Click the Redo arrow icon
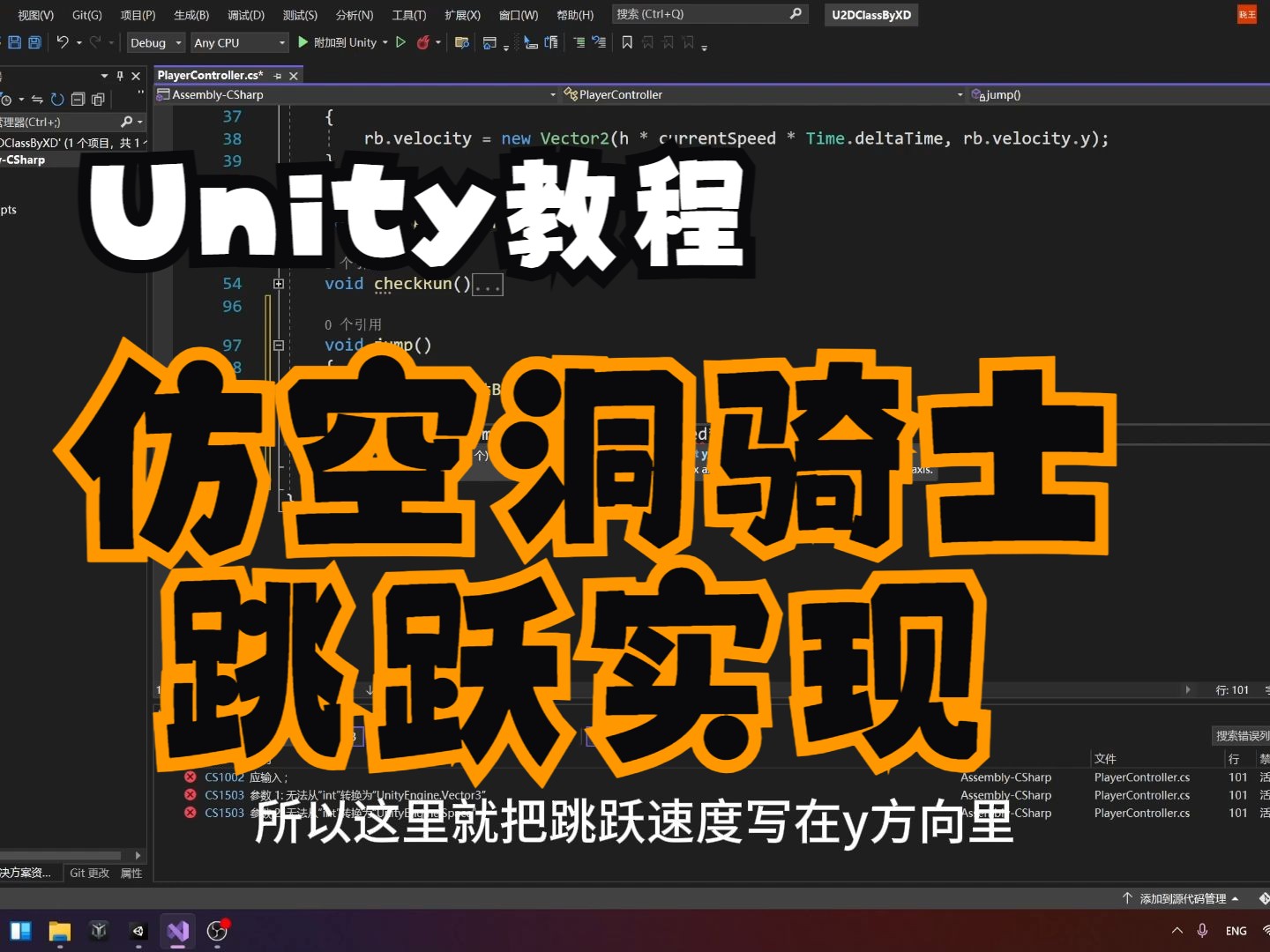Image resolution: width=1270 pixels, height=952 pixels. pos(95,42)
